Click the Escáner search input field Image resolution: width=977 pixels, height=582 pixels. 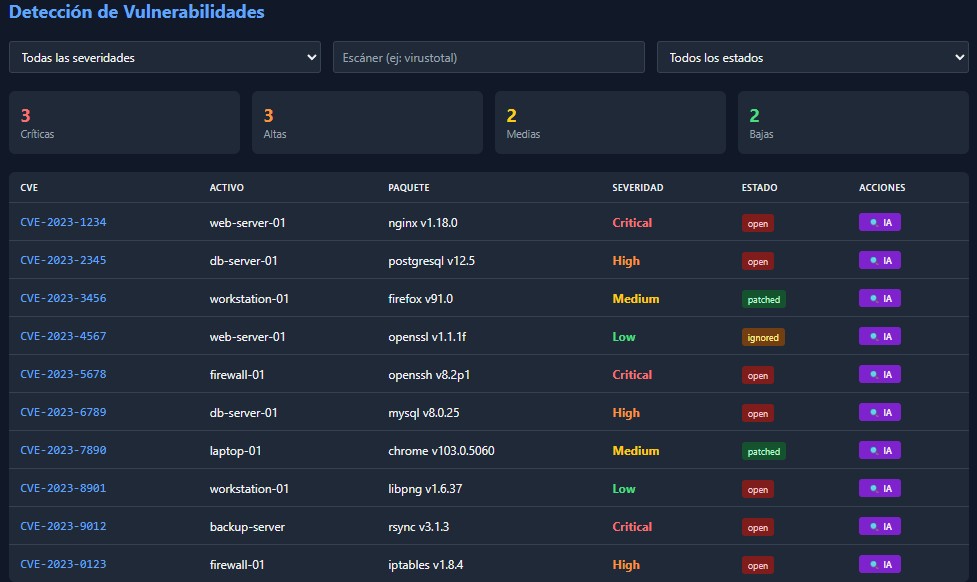tap(488, 57)
